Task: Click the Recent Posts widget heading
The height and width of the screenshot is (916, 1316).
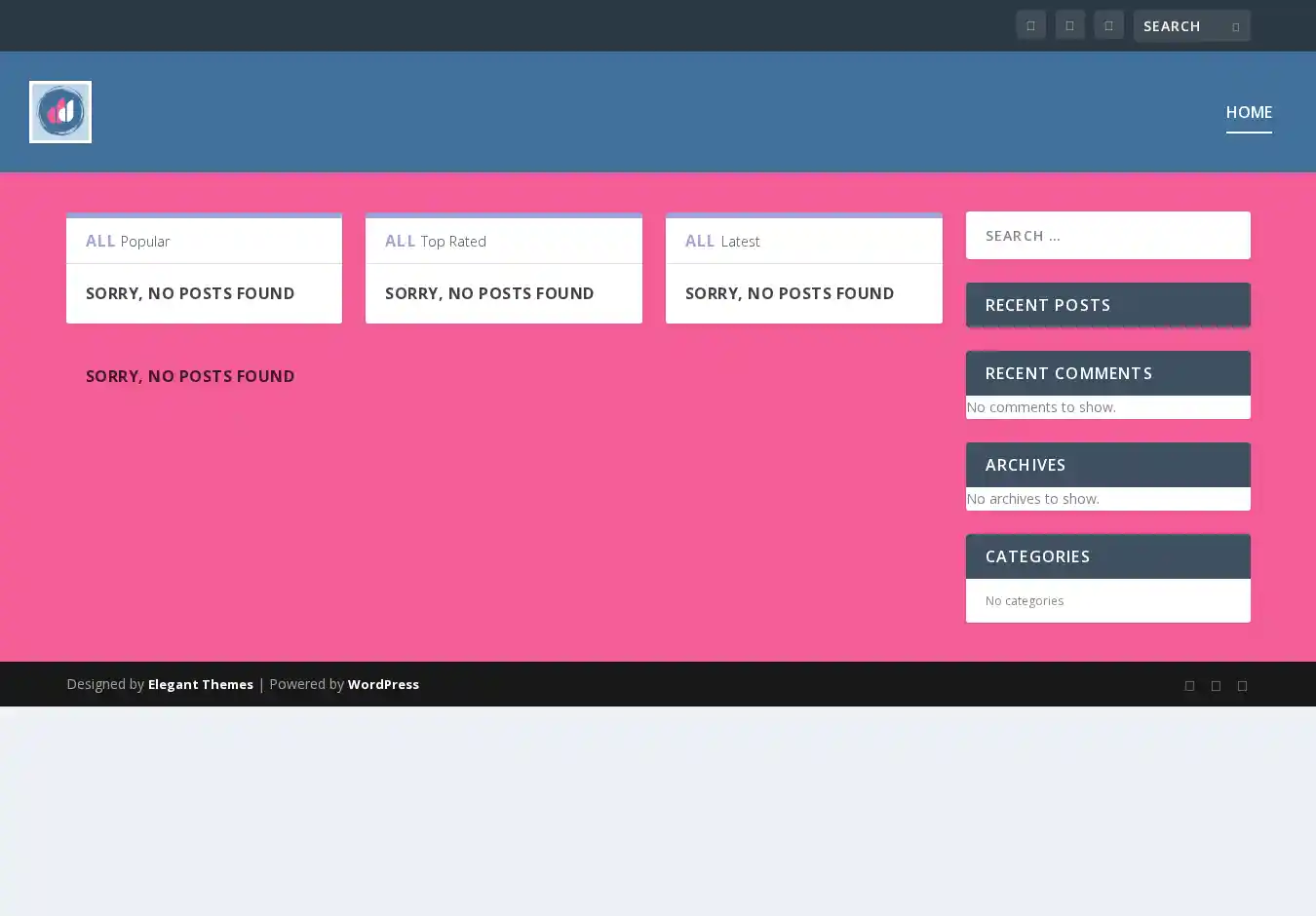Action: (x=1048, y=305)
